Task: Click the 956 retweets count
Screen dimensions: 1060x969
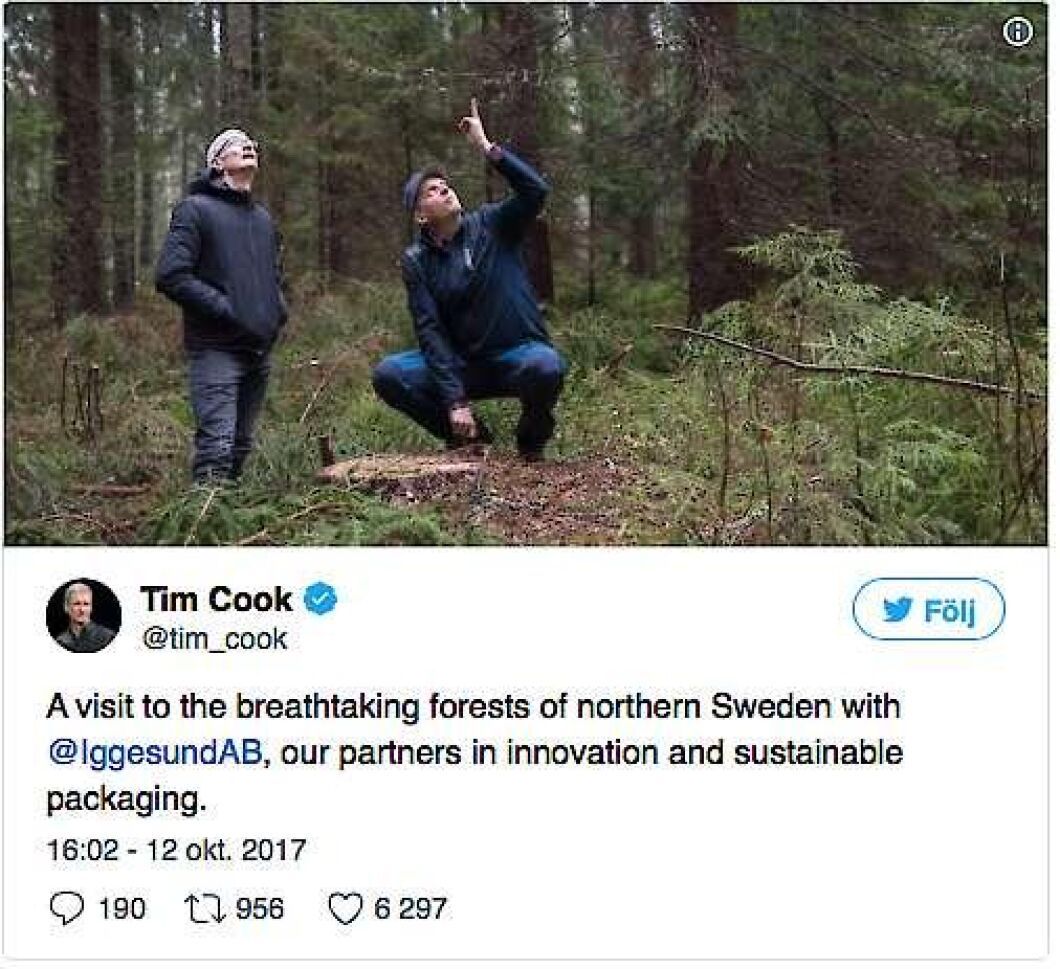Action: coord(259,908)
